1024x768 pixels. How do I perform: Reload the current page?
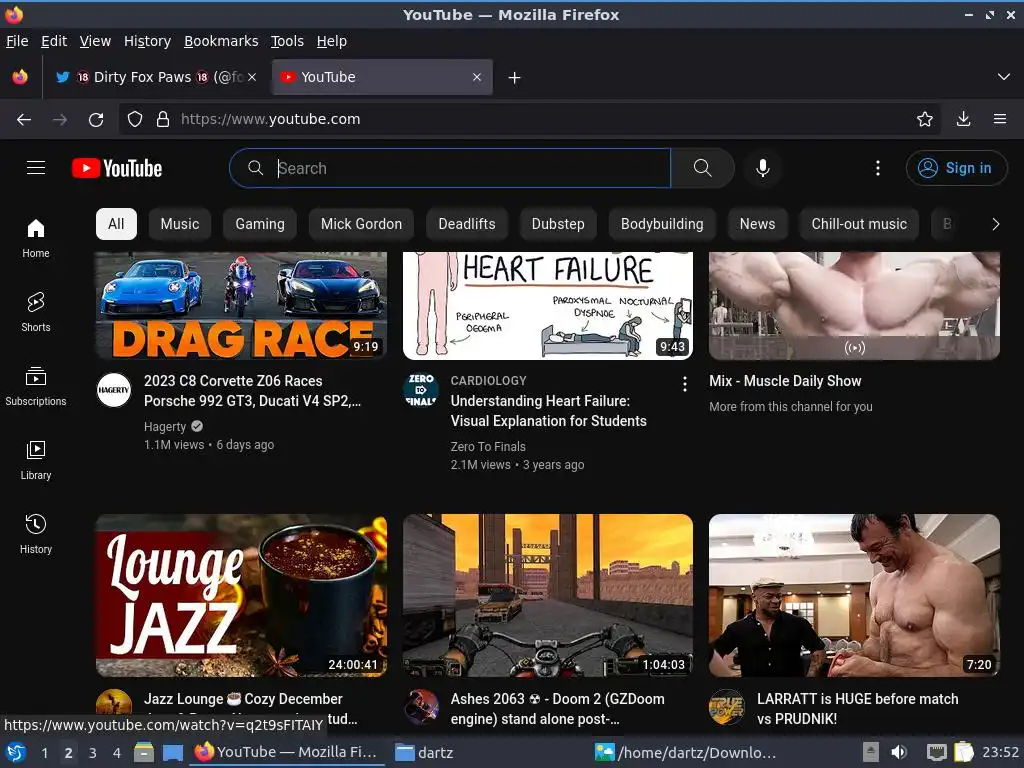click(x=96, y=120)
